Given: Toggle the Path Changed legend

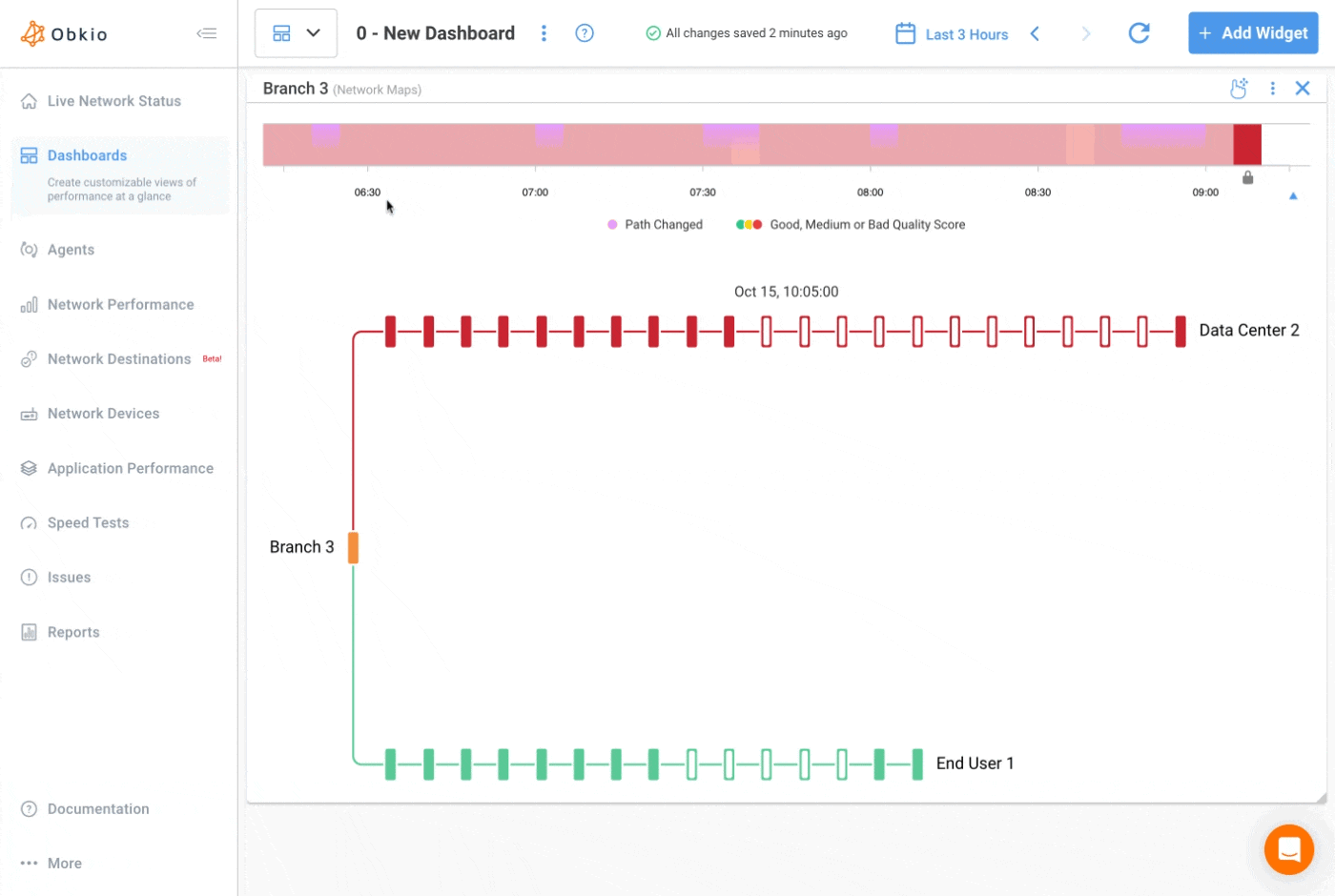Looking at the screenshot, I should (x=655, y=224).
